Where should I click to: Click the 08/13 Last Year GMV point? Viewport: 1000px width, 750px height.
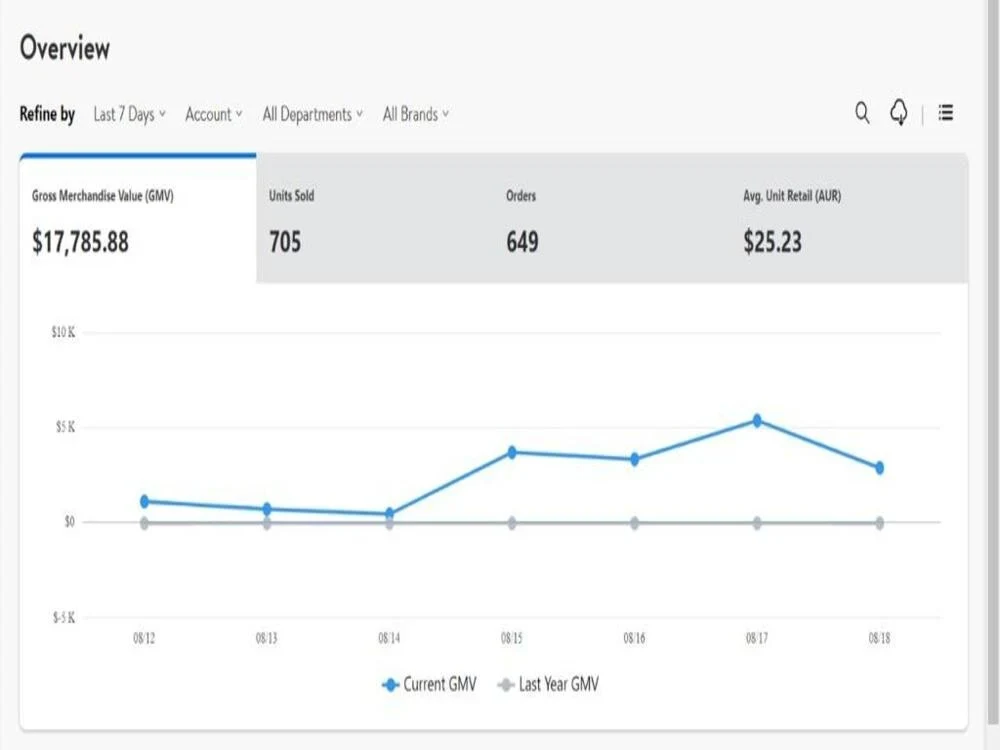click(x=267, y=523)
